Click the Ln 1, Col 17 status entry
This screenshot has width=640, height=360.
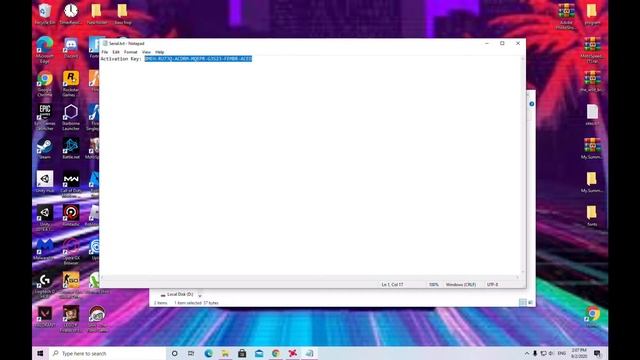392,284
